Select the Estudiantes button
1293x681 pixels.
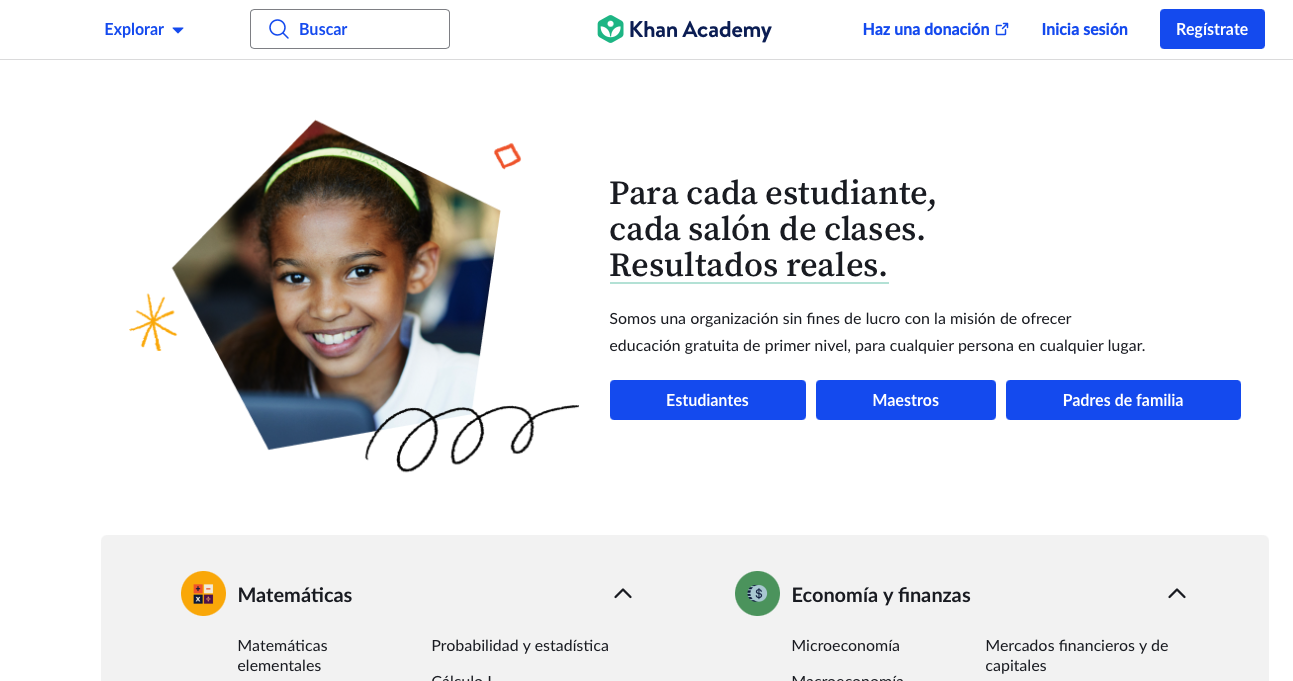click(x=708, y=400)
